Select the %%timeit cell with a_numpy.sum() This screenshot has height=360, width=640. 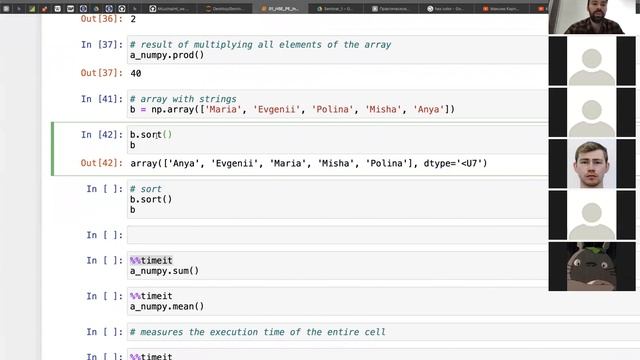click(x=337, y=265)
